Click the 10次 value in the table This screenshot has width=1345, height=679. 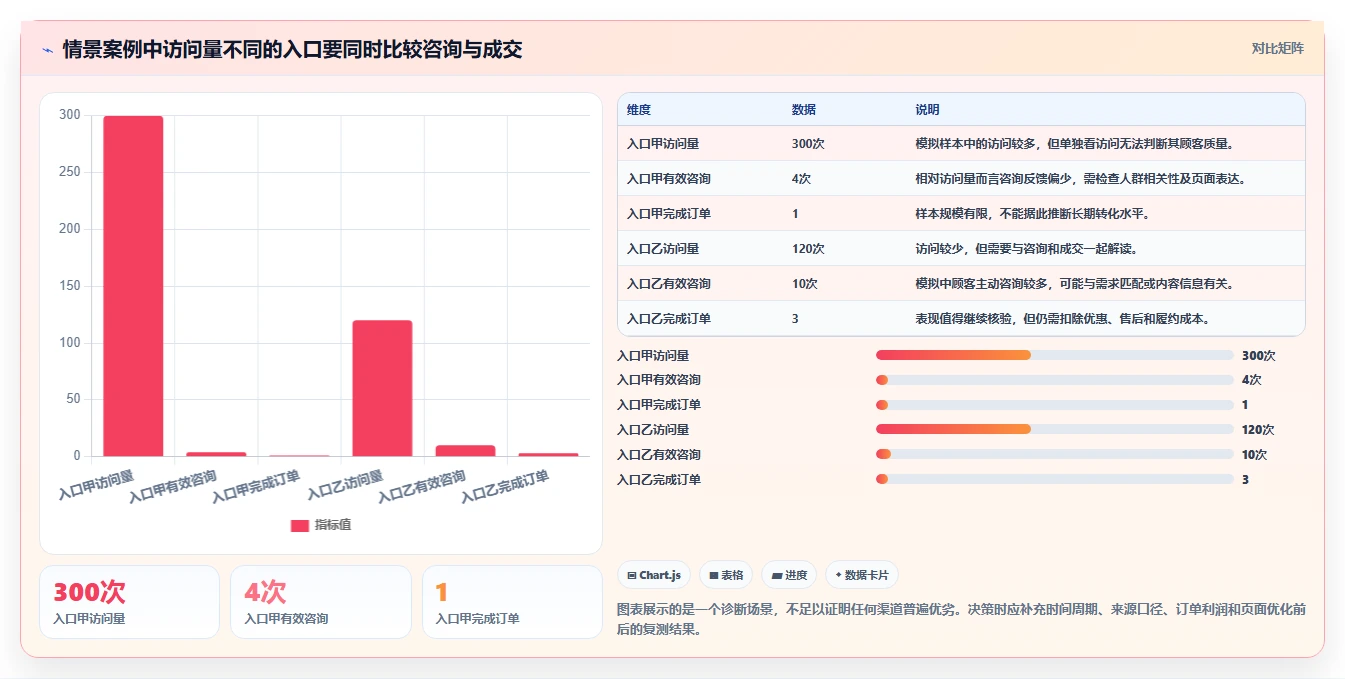click(805, 284)
